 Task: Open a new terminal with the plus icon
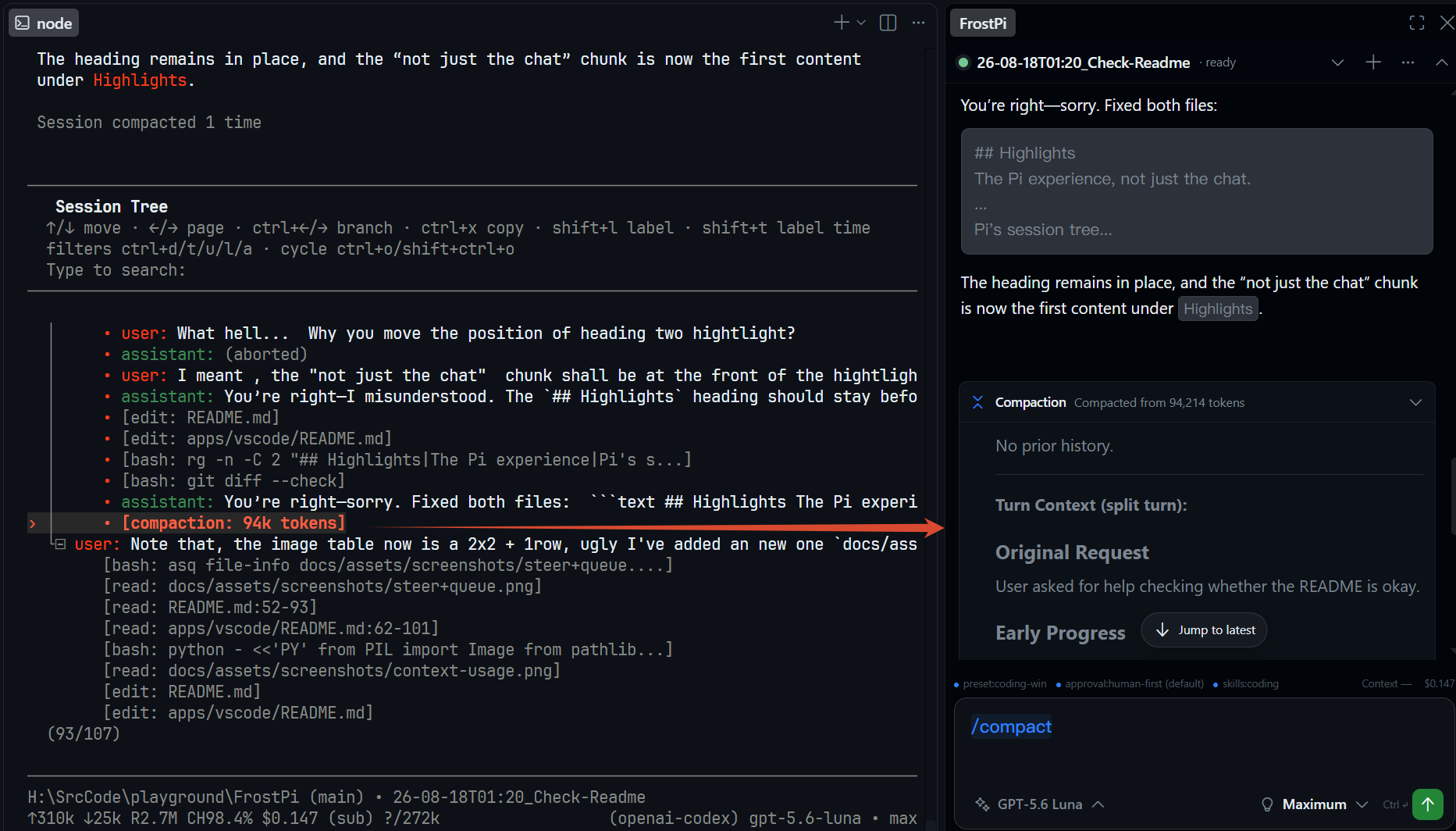click(x=841, y=23)
